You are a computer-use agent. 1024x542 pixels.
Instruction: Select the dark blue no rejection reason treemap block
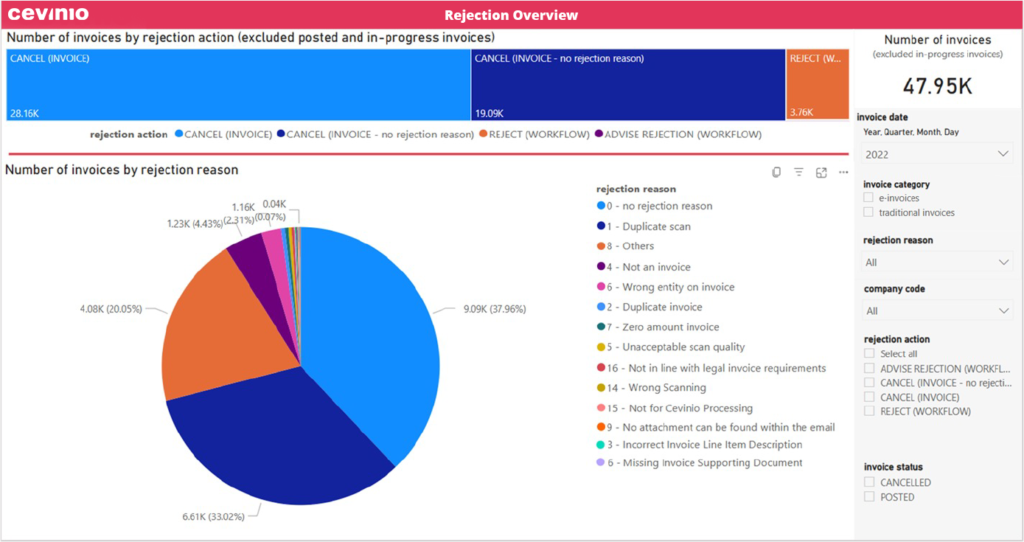pyautogui.click(x=628, y=85)
